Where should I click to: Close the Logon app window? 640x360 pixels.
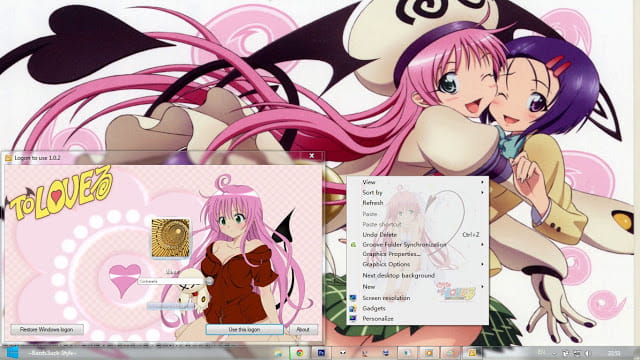point(311,156)
